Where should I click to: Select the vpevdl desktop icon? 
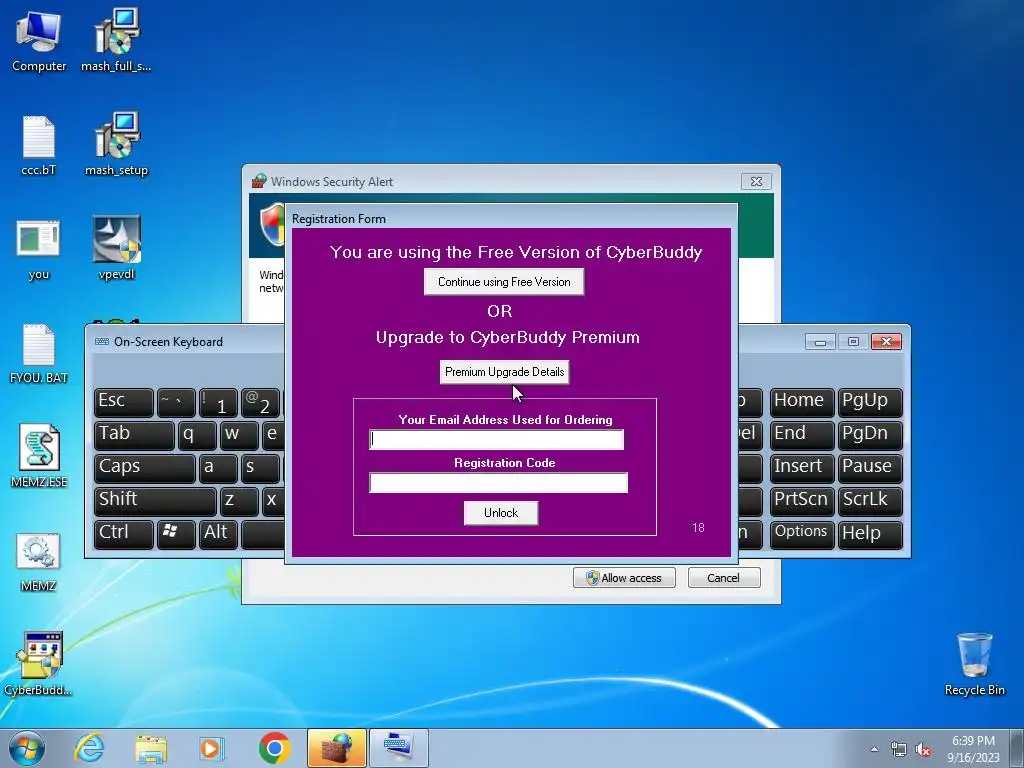pyautogui.click(x=116, y=248)
